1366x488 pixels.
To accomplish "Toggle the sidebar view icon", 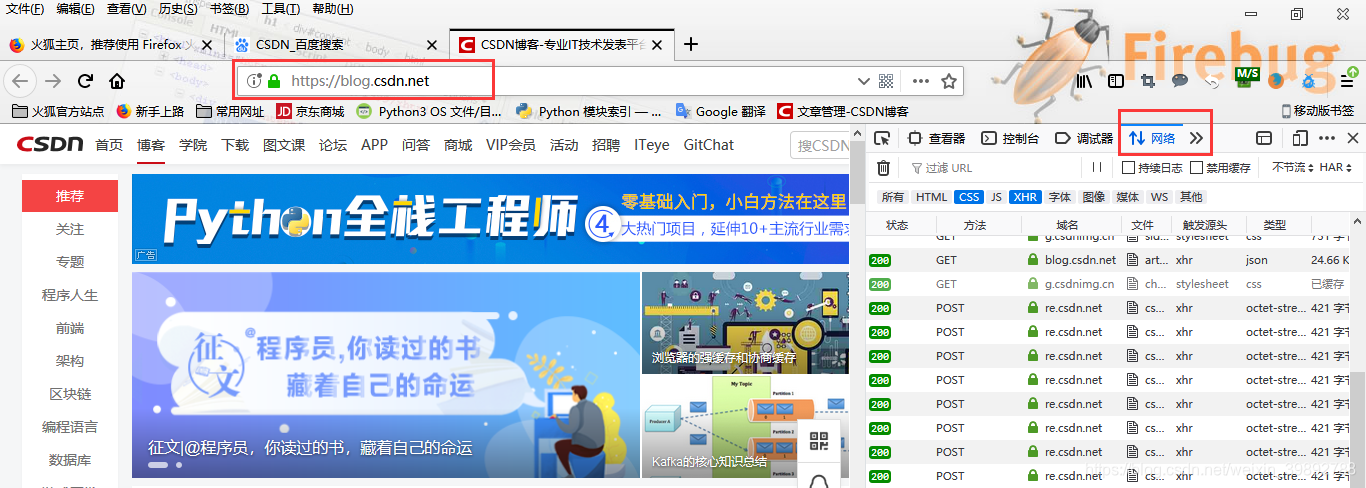I will coord(1116,81).
